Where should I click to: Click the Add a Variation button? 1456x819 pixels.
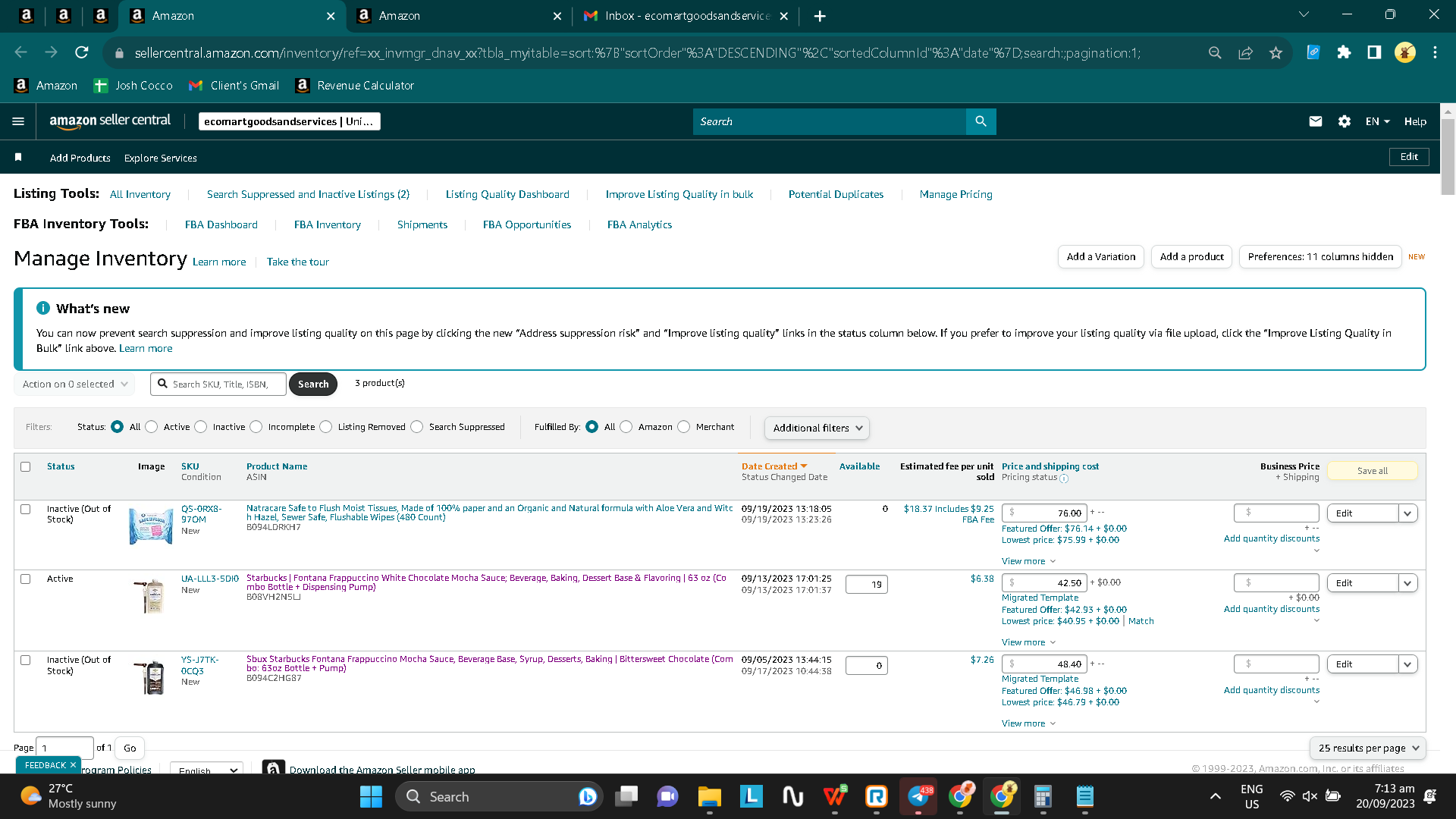pyautogui.click(x=1101, y=257)
